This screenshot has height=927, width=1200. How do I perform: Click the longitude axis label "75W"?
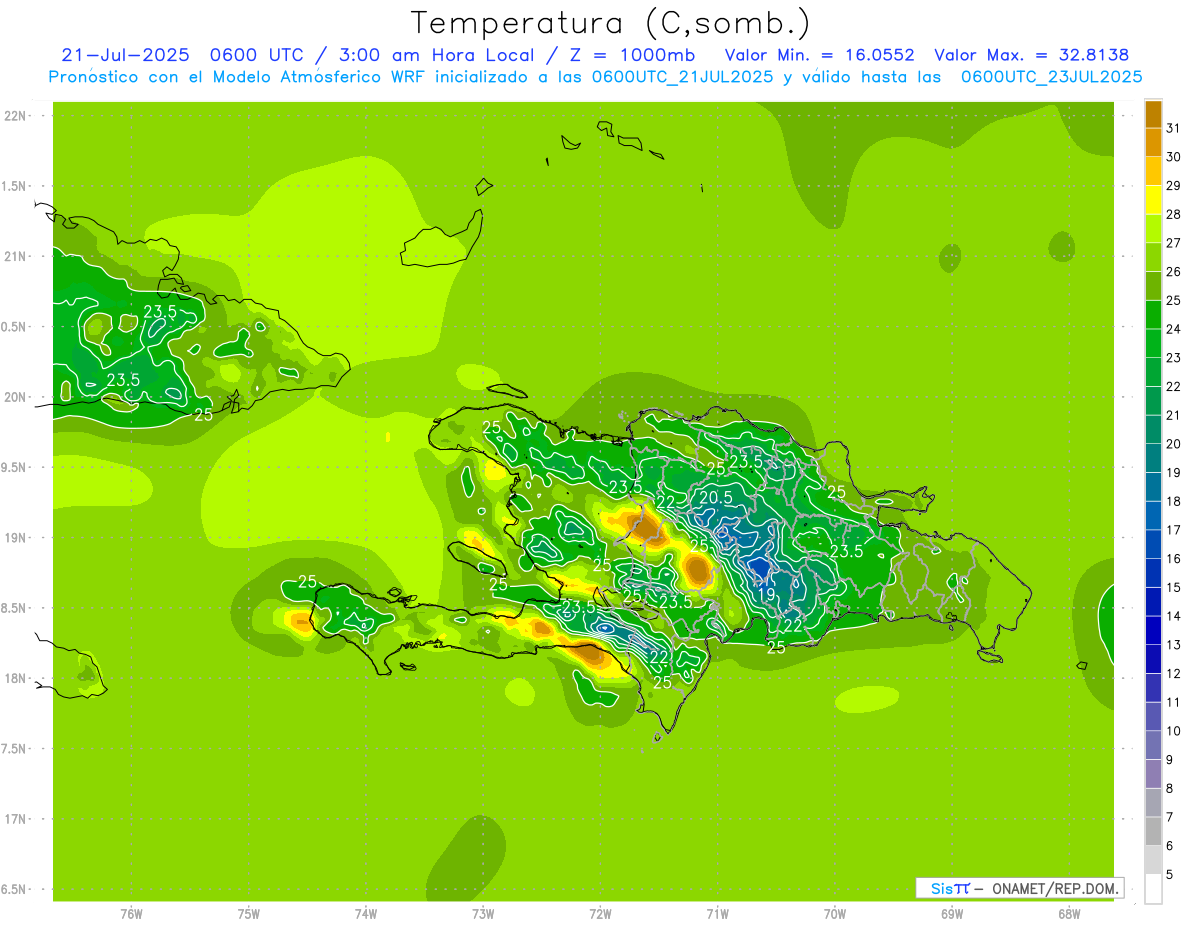[249, 914]
